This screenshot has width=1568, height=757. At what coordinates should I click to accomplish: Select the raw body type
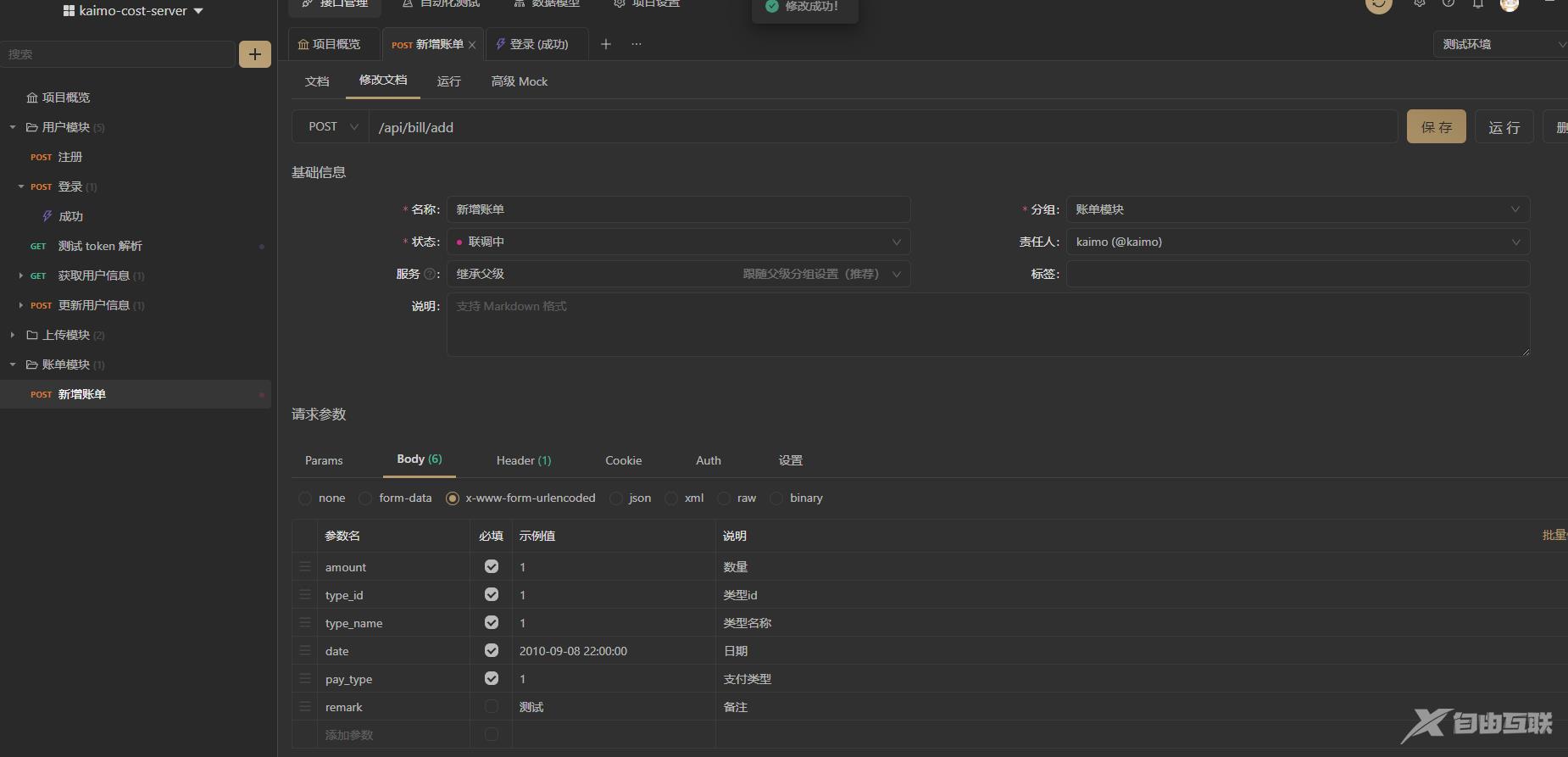tap(724, 498)
